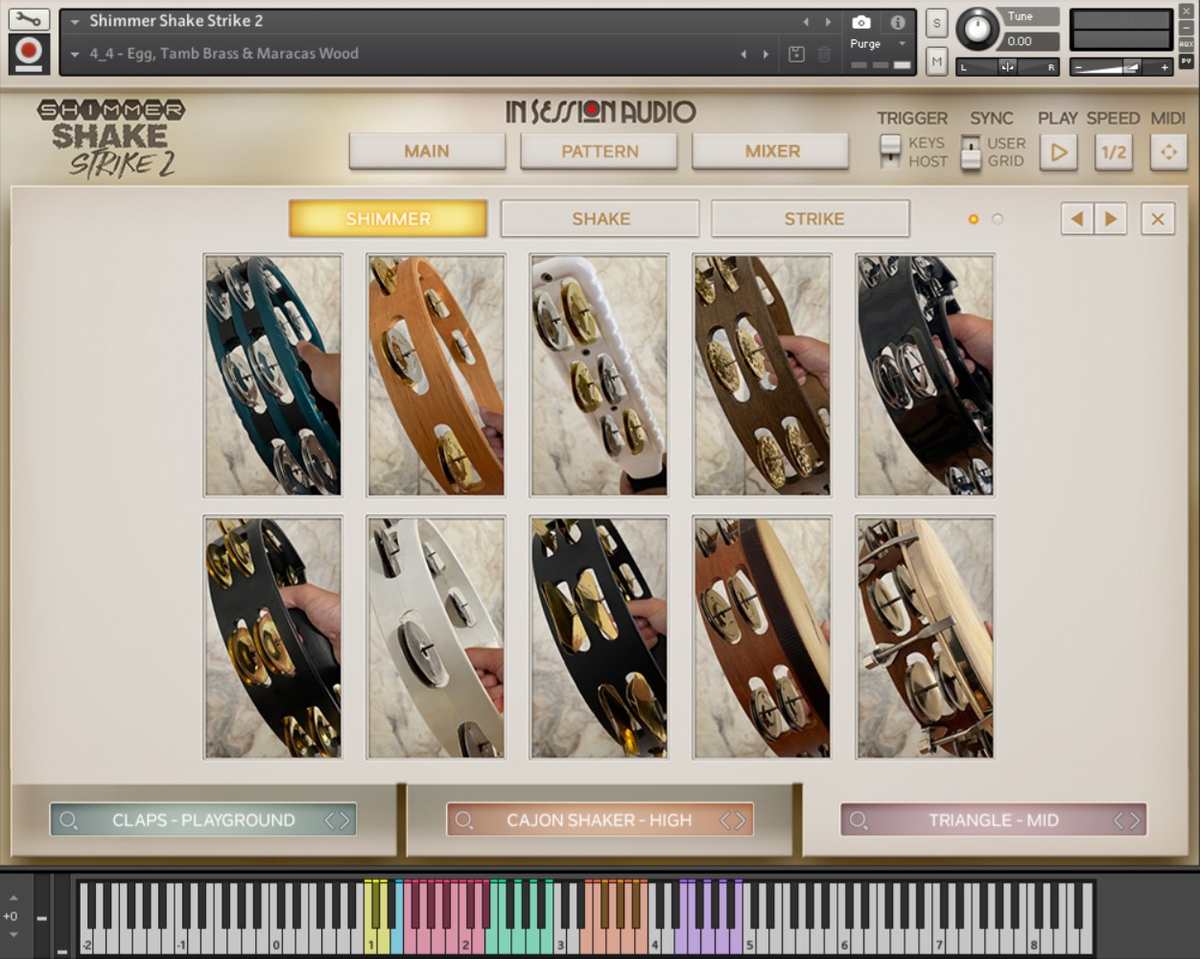Toggle the SYNC user/grid switch
The height and width of the screenshot is (959, 1200).
(970, 151)
